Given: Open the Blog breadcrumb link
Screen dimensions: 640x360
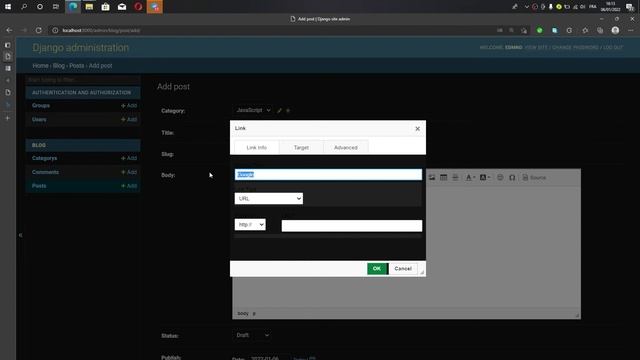Looking at the screenshot, I should point(59,66).
